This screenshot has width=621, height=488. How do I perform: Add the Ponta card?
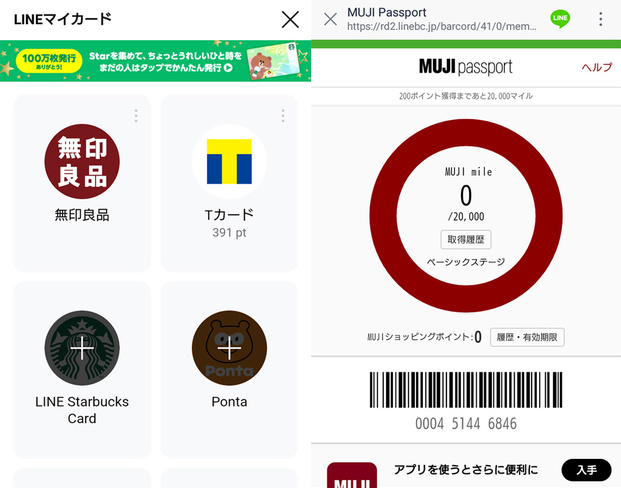click(229, 348)
